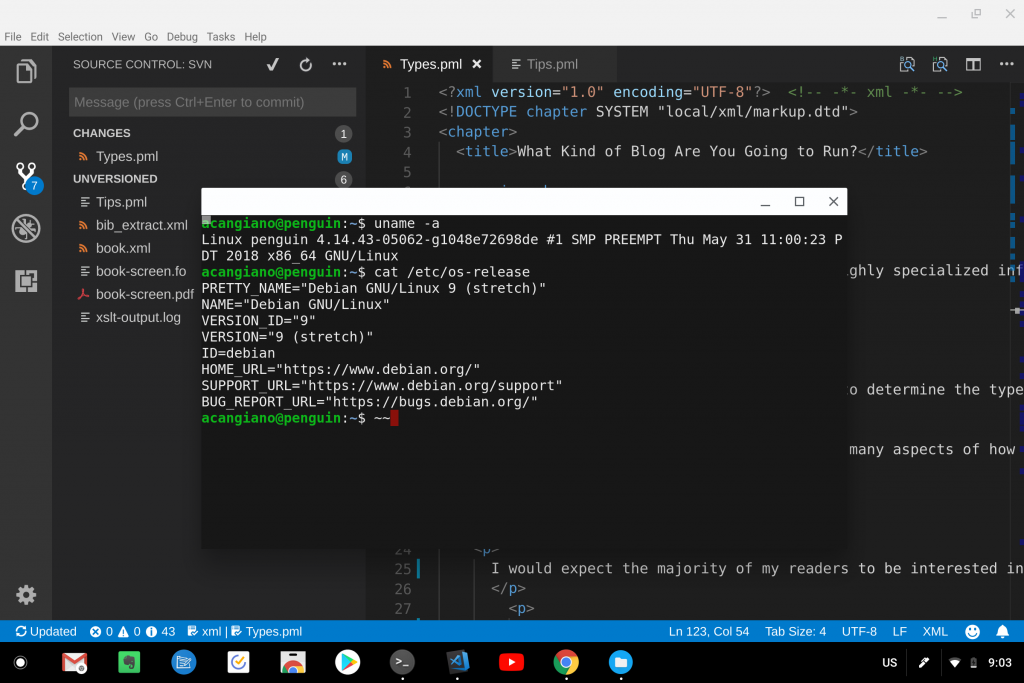Click the stylus tools pen icon
This screenshot has width=1024, height=683.
pyautogui.click(x=923, y=662)
